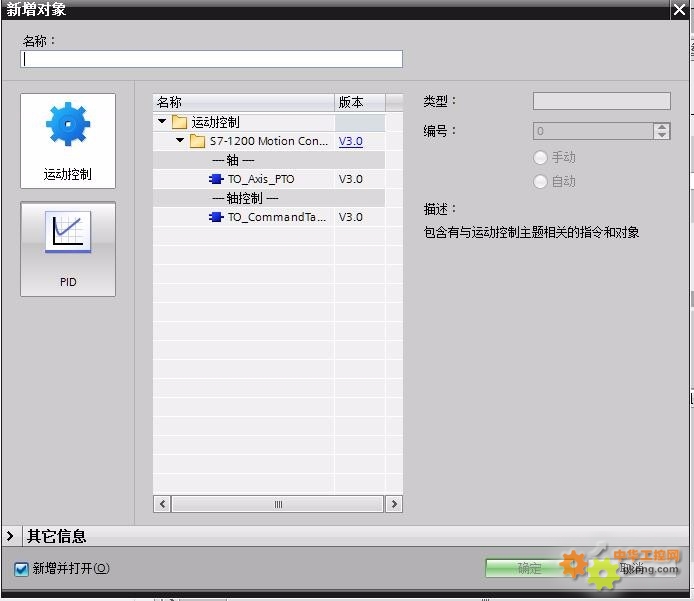Expand the 其它信息 section
Image resolution: width=694 pixels, height=601 pixels.
10,536
